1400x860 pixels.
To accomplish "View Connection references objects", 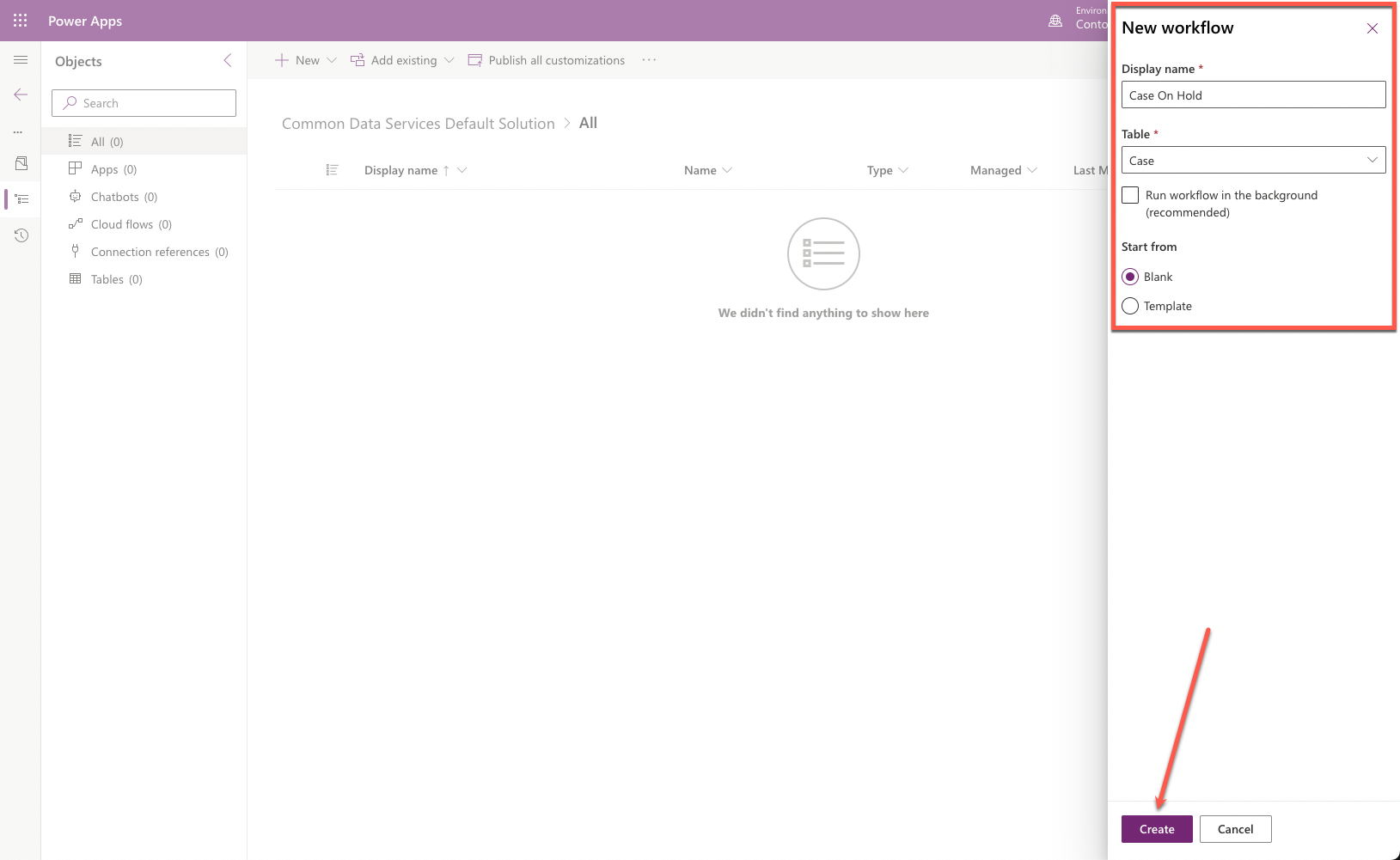I will (150, 251).
